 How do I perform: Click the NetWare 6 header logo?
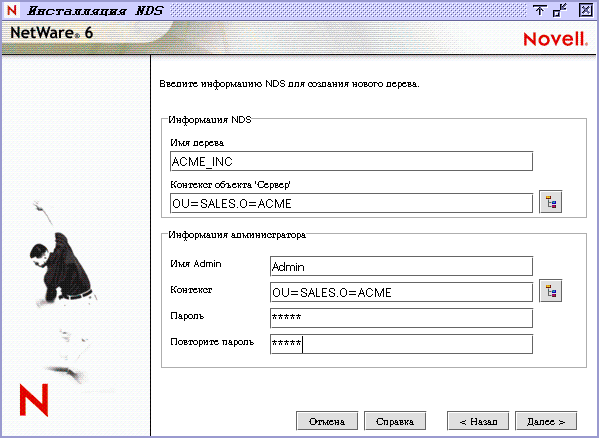pyautogui.click(x=52, y=33)
